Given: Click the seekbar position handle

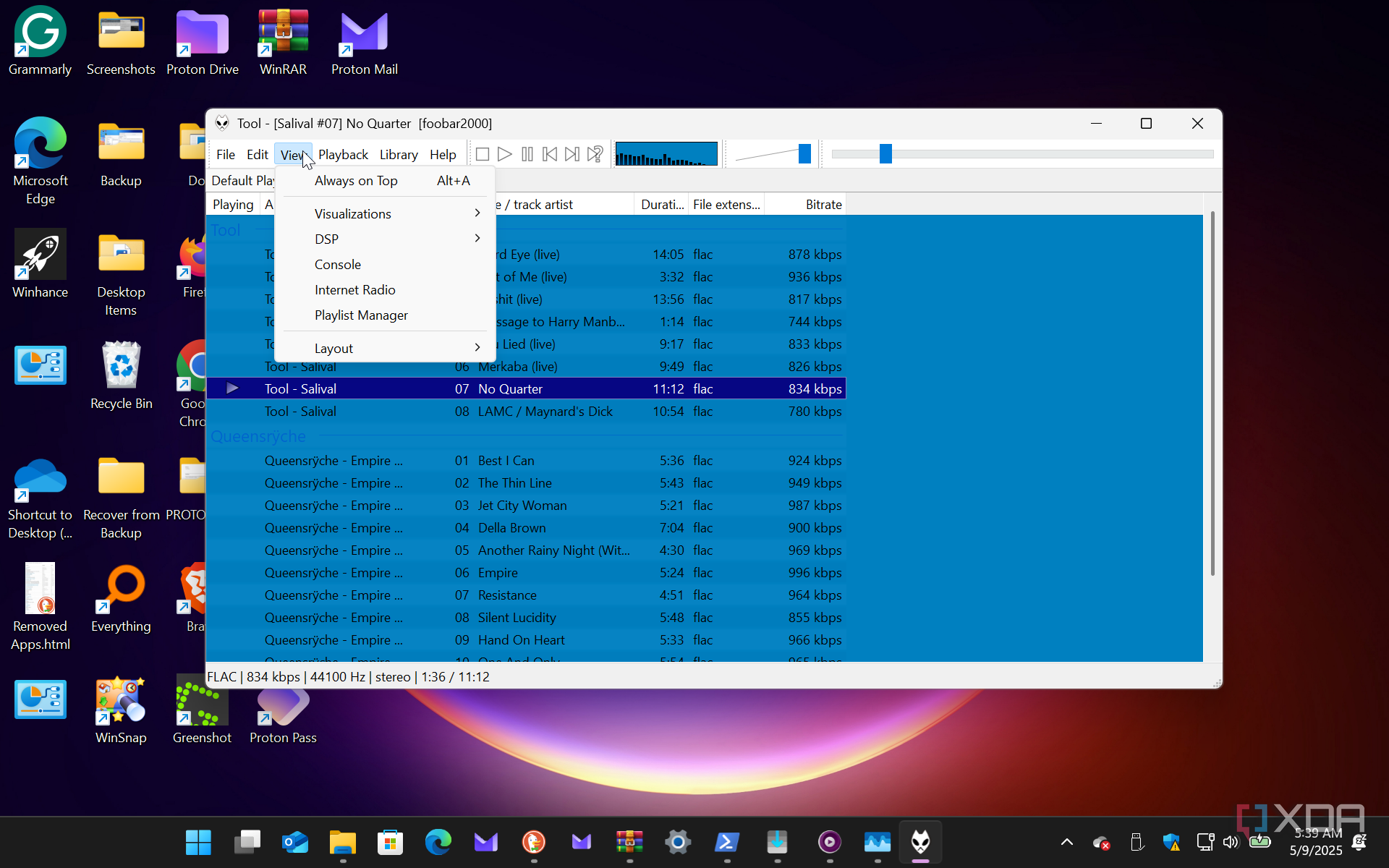Looking at the screenshot, I should pyautogui.click(x=885, y=154).
